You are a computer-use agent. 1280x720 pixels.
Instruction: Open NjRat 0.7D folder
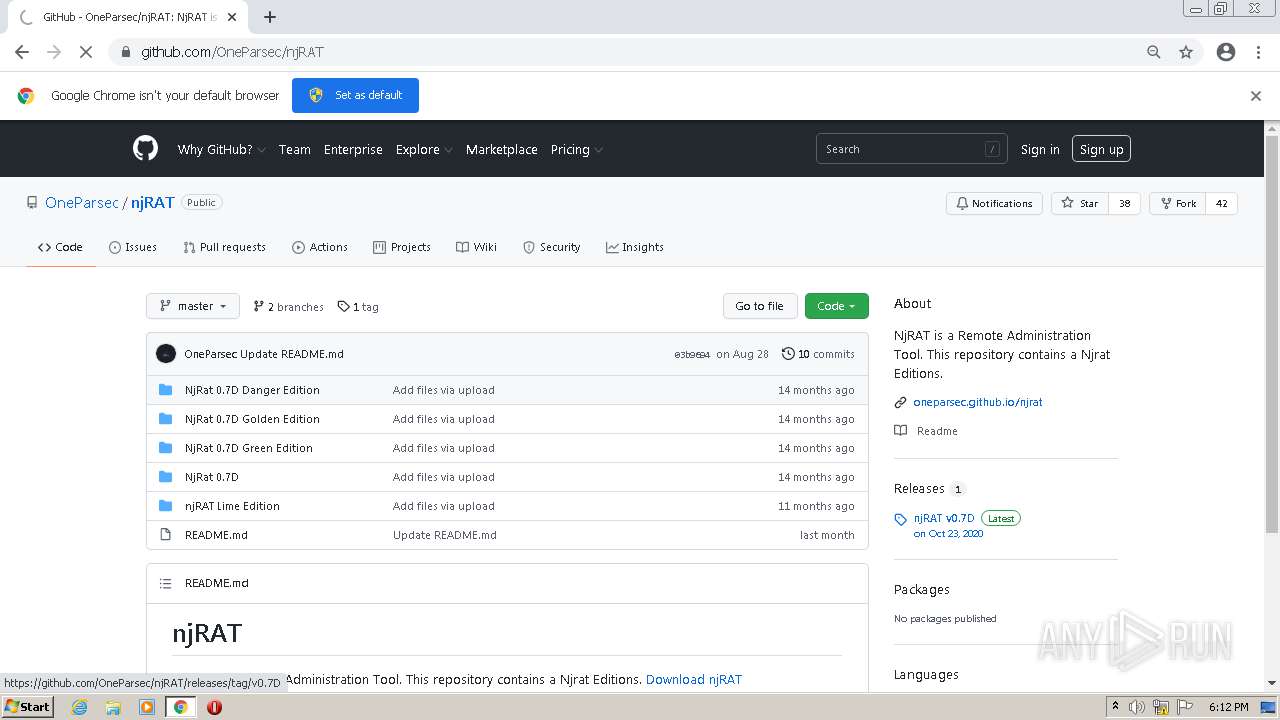(212, 477)
